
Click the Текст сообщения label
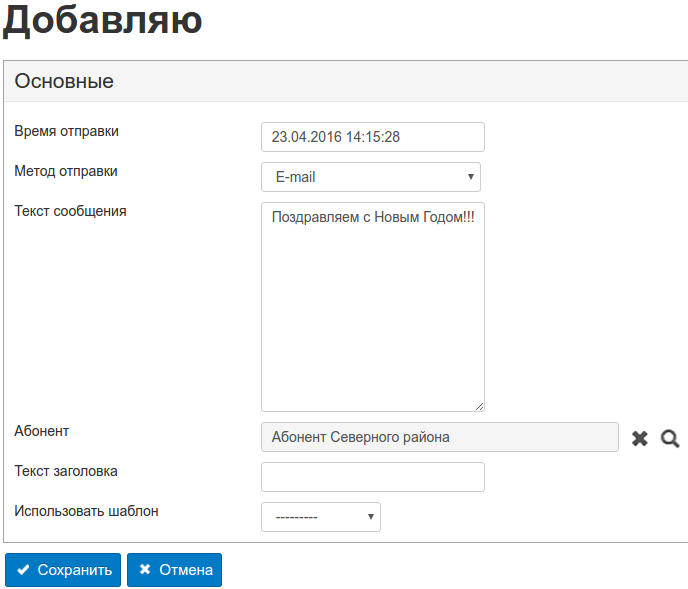click(70, 211)
